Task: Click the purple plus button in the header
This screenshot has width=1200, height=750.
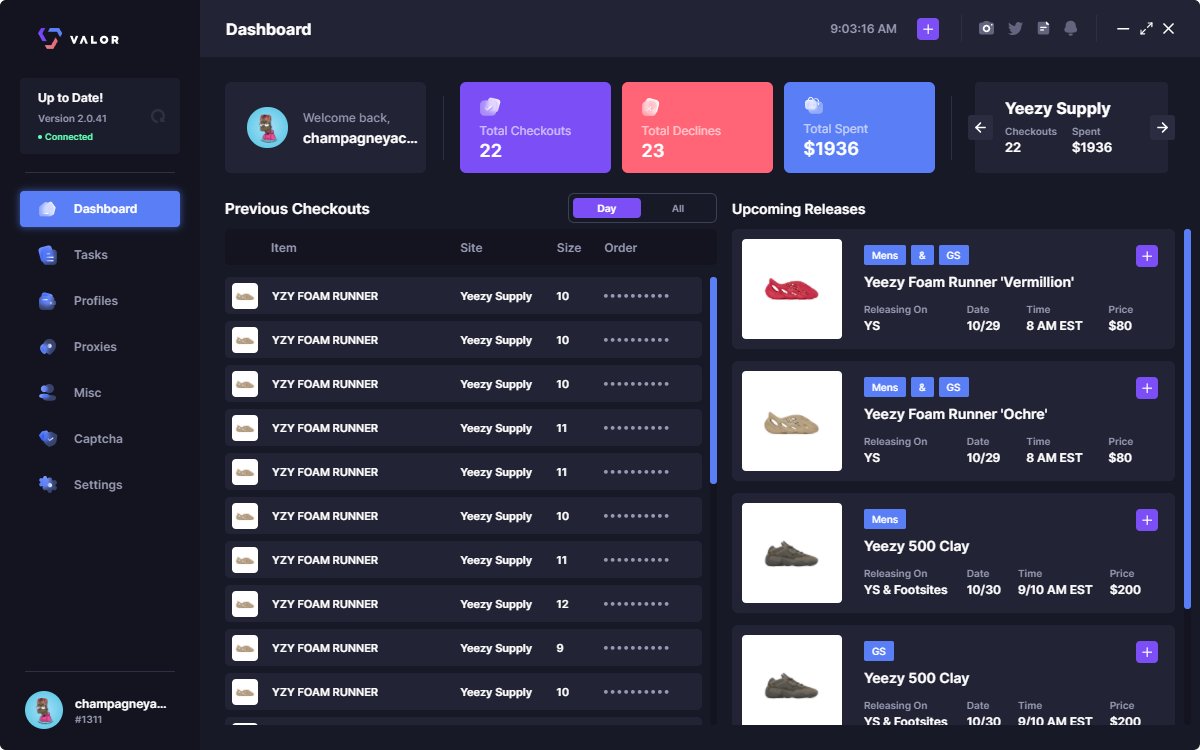Action: (928, 29)
